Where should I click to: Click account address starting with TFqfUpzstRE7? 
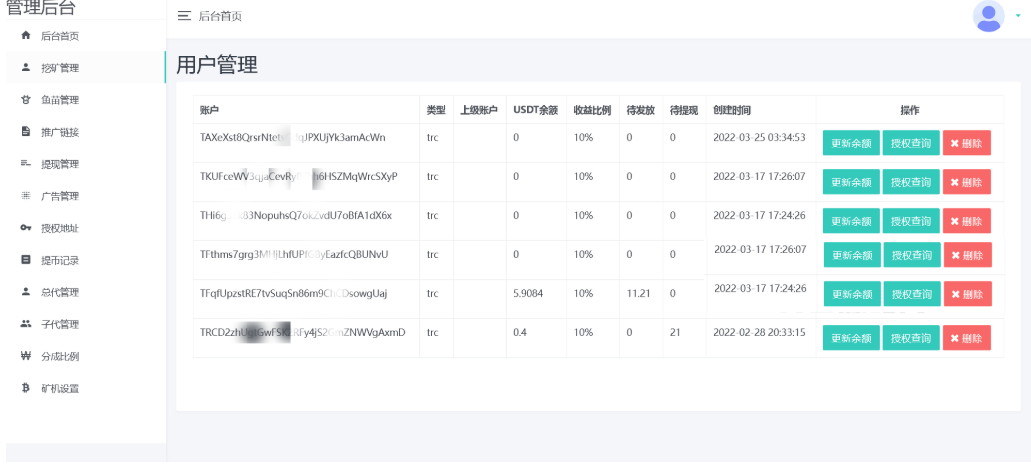pyautogui.click(x=293, y=293)
